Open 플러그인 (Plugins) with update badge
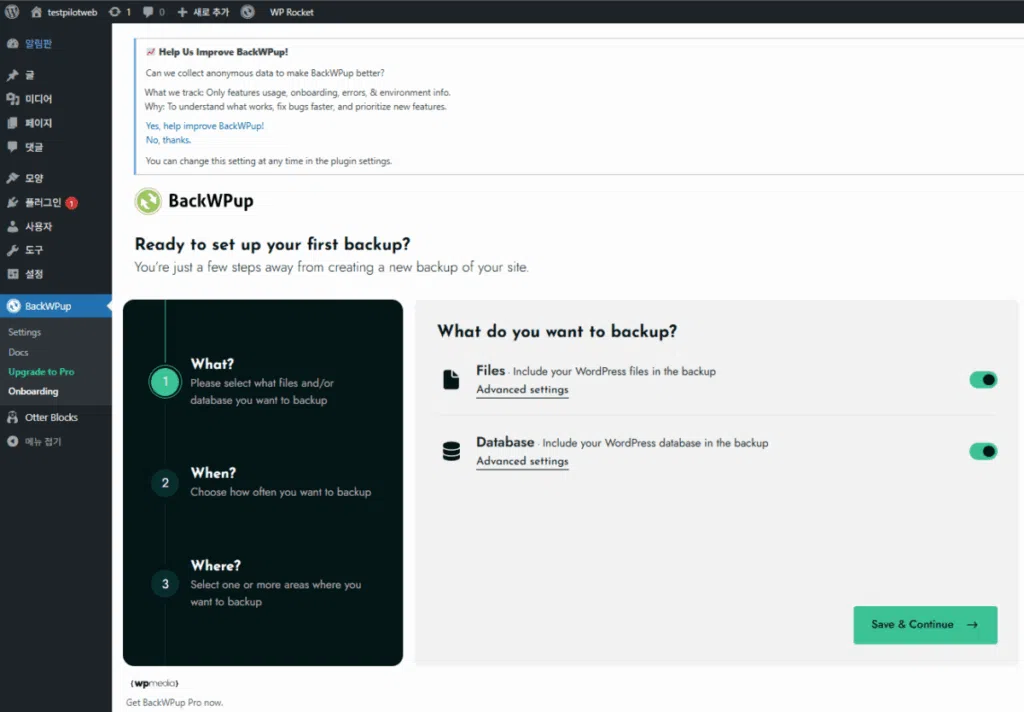This screenshot has height=712, width=1024. [x=42, y=202]
